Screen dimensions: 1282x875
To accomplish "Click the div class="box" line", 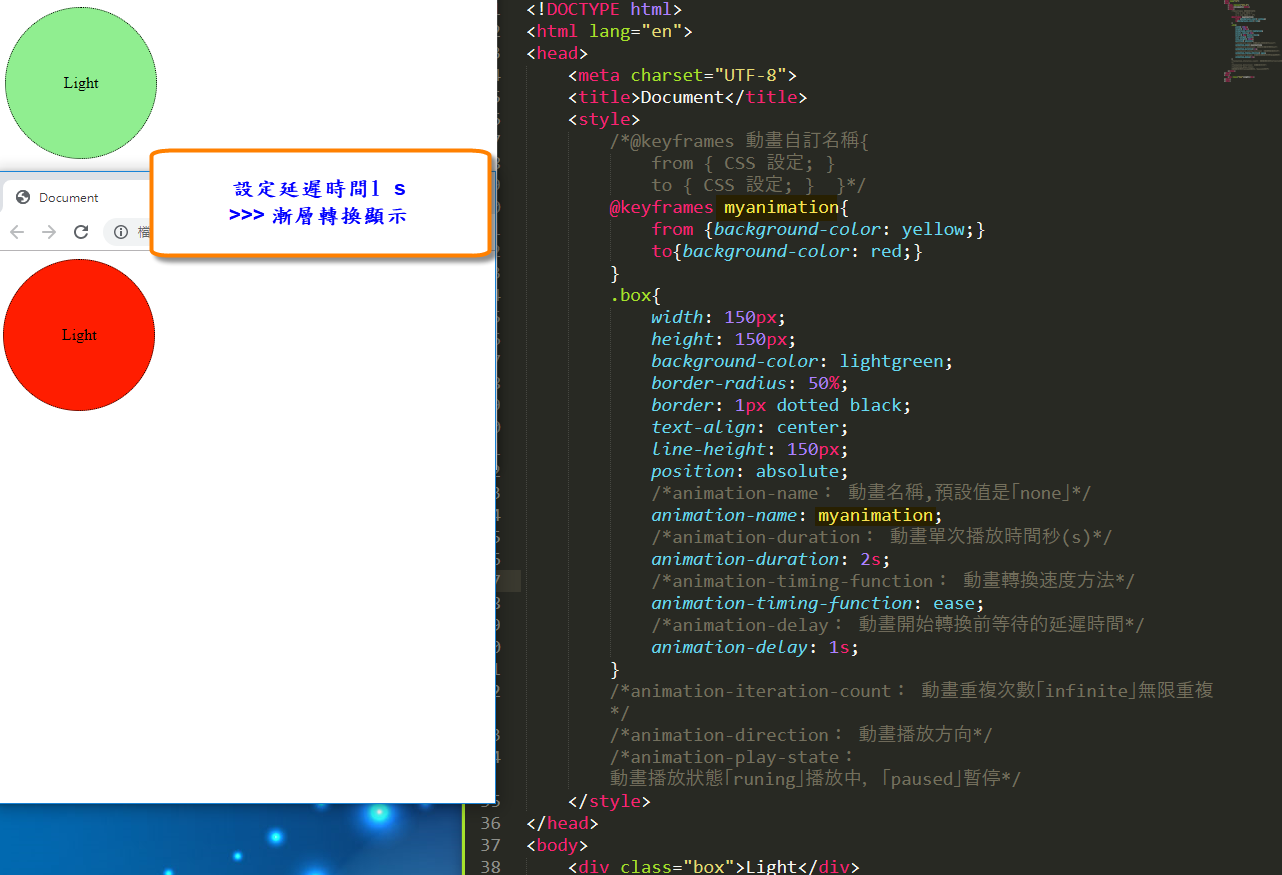I will tap(712, 866).
